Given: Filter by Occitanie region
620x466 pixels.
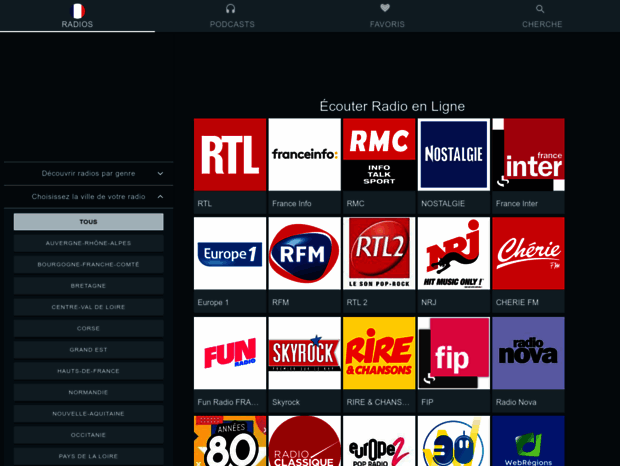Looking at the screenshot, I should click(88, 435).
